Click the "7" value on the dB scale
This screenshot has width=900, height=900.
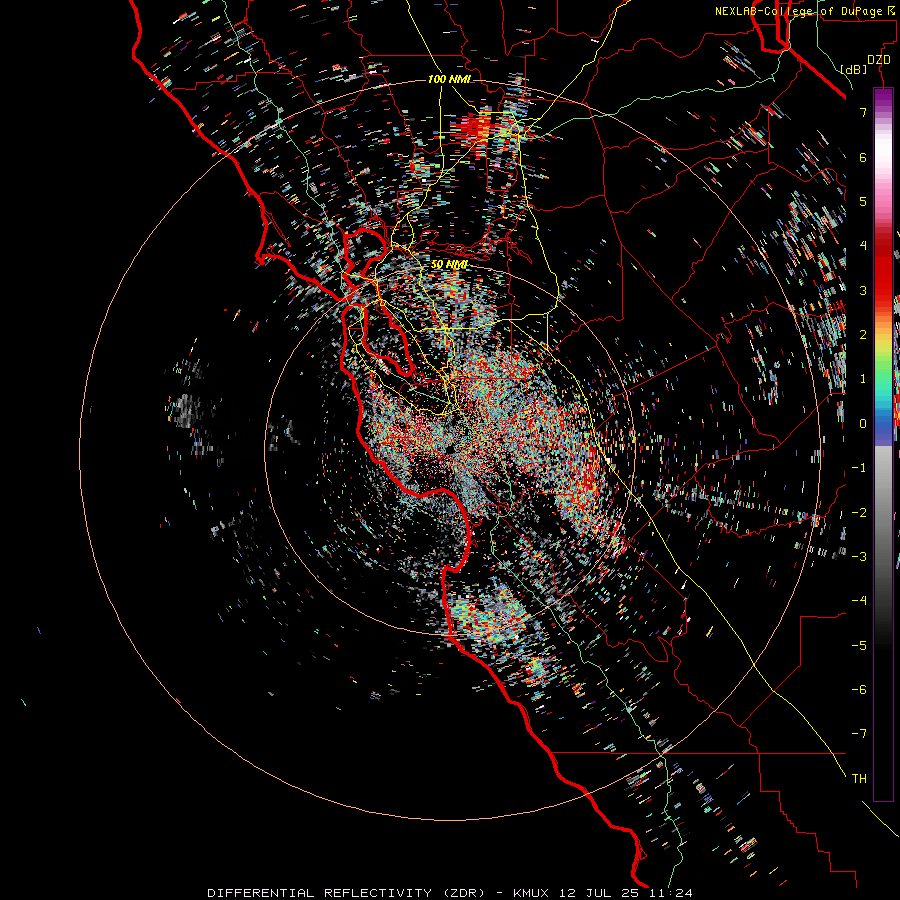pyautogui.click(x=863, y=112)
